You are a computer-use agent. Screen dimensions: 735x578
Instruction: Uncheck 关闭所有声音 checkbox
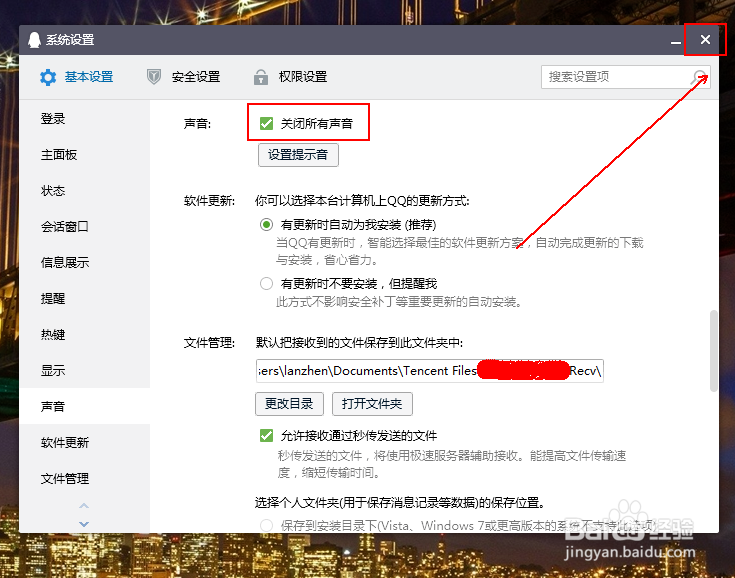point(266,123)
